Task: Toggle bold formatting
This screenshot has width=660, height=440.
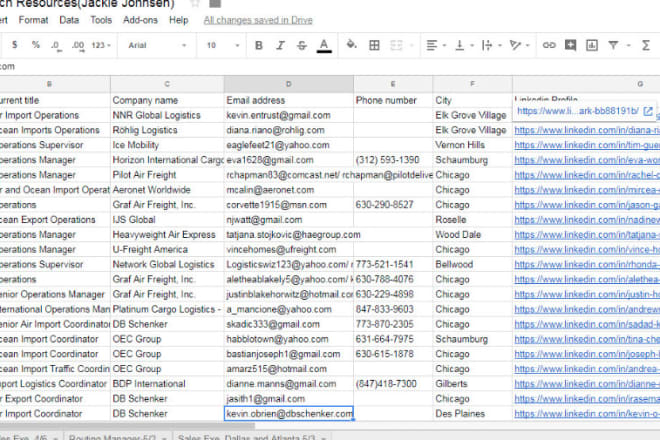Action: pyautogui.click(x=259, y=45)
